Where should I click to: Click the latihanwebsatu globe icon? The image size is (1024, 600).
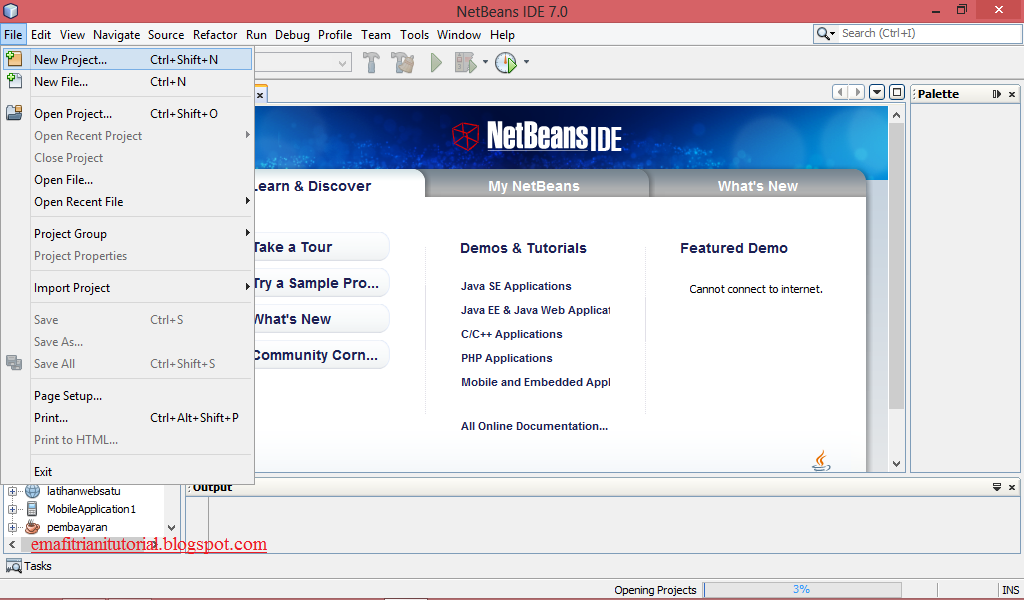point(31,491)
